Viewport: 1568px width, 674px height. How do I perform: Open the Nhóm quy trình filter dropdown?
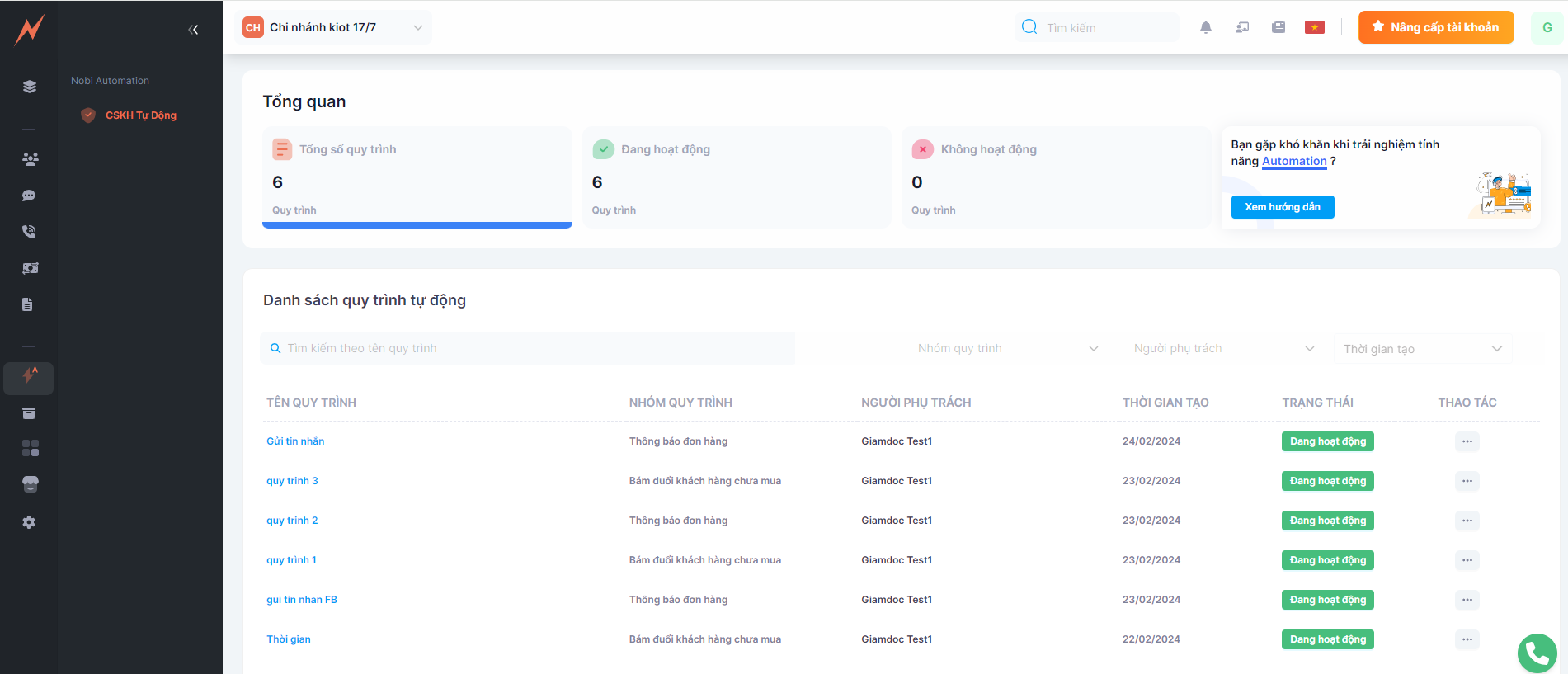click(1007, 348)
